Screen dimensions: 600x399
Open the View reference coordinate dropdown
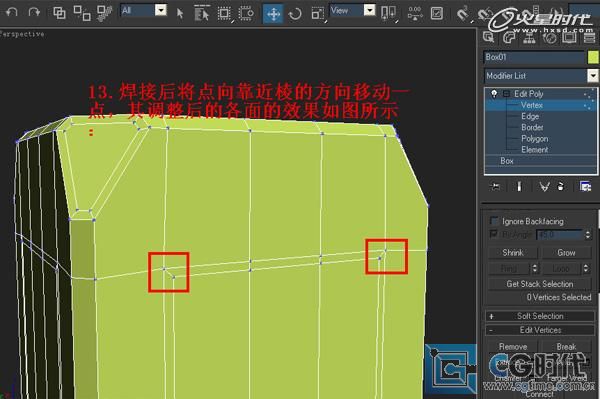(369, 10)
